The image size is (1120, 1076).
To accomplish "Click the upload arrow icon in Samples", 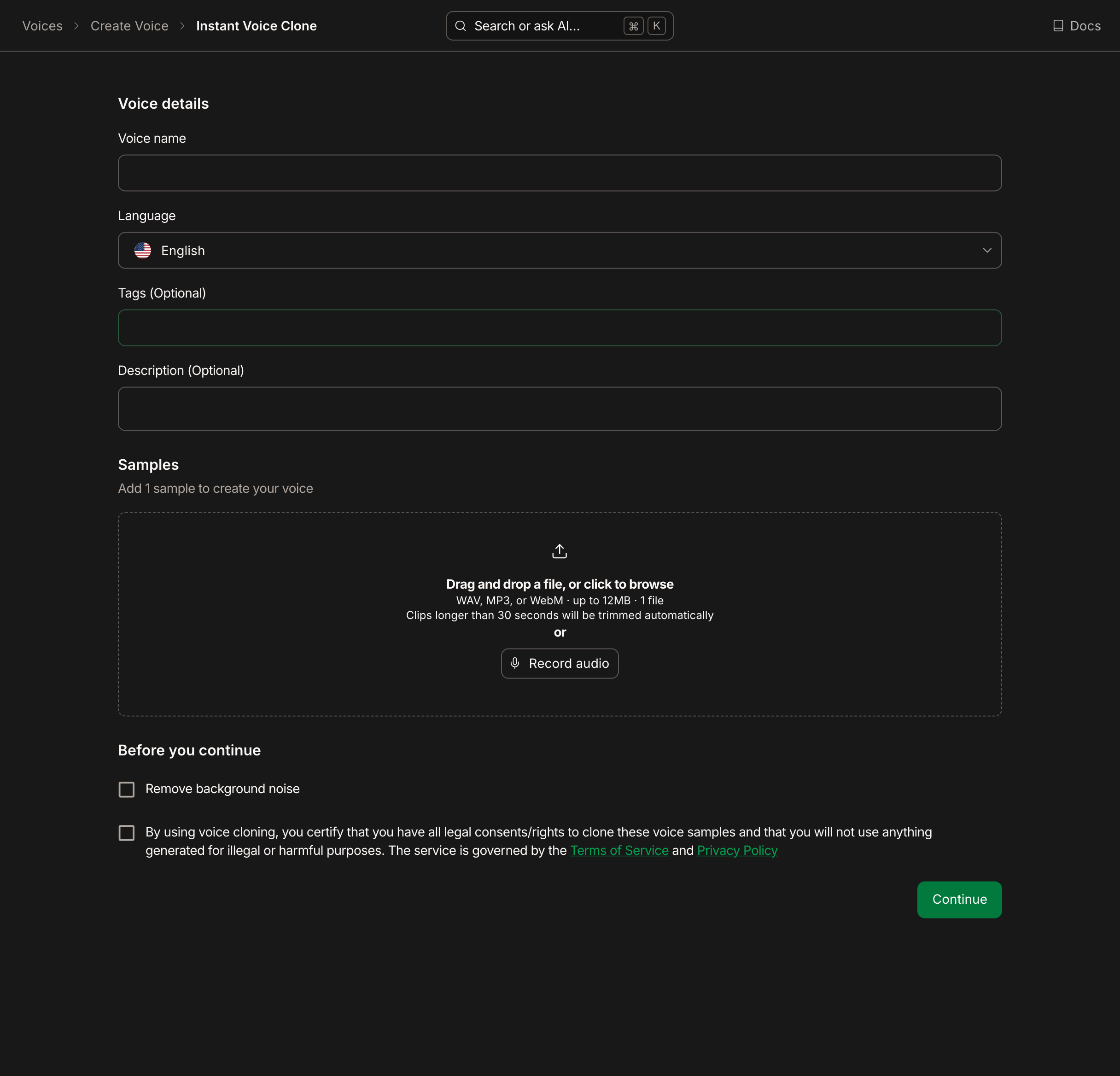I will (x=560, y=551).
